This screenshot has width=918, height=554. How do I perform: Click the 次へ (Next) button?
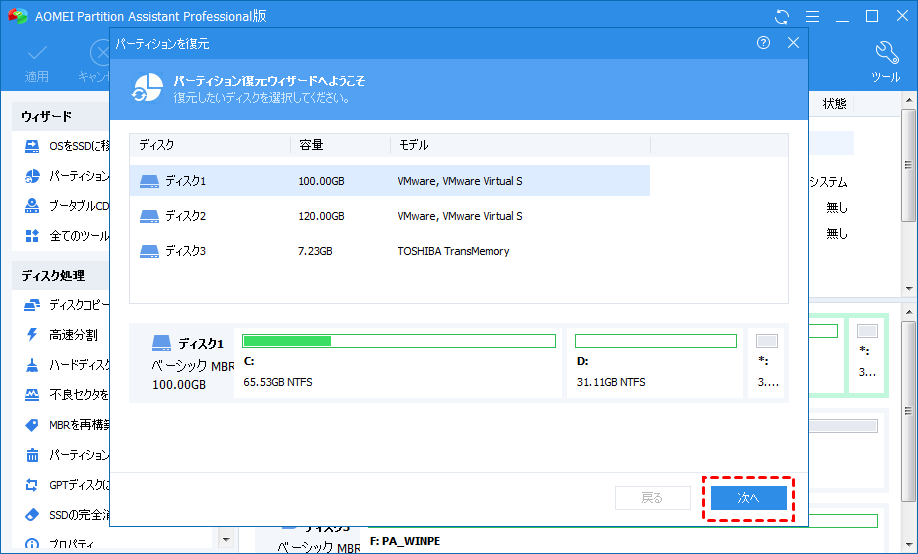(748, 498)
